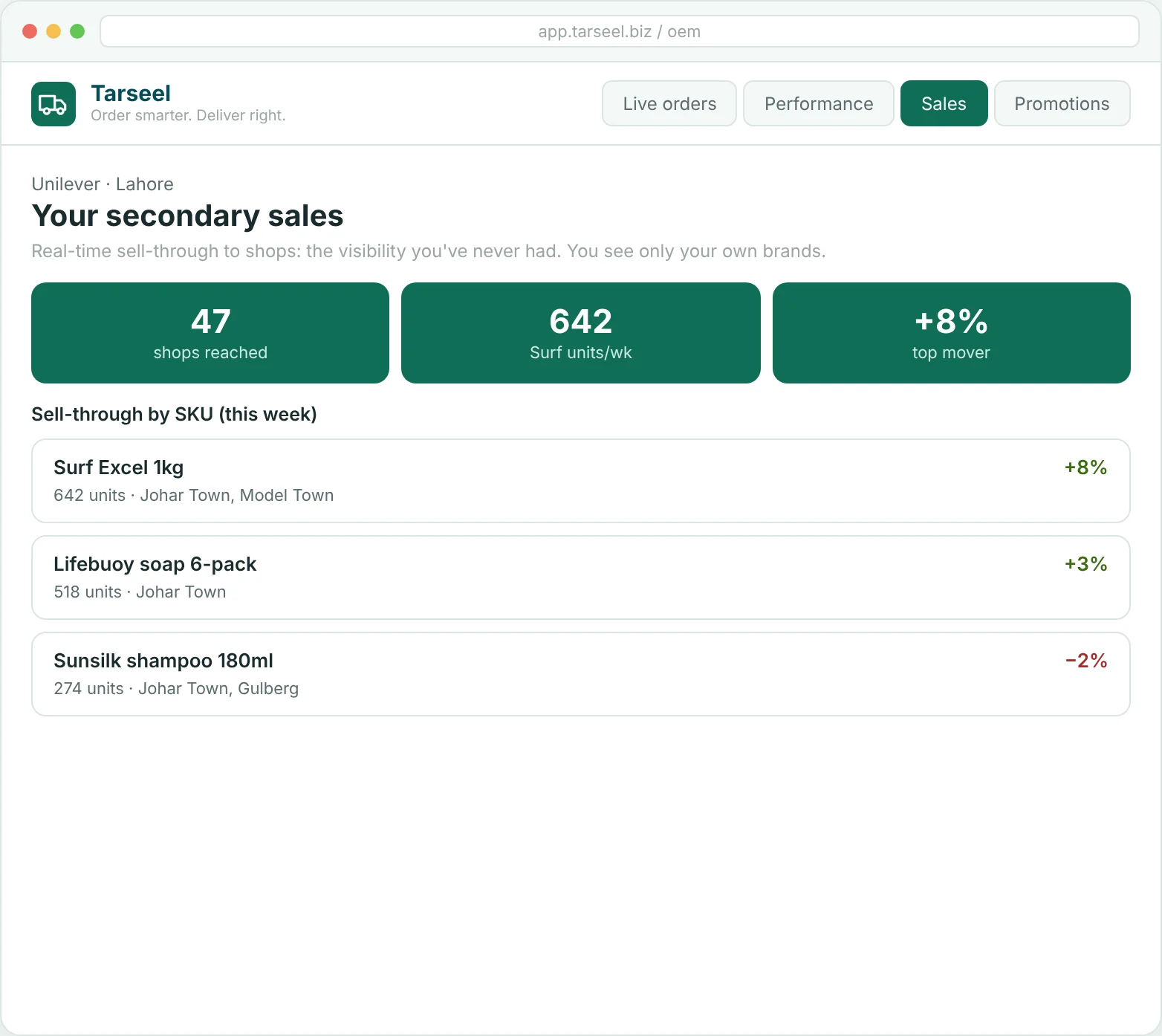The width and height of the screenshot is (1162, 1036).
Task: Open the 47 shops reached card
Action: (x=210, y=333)
